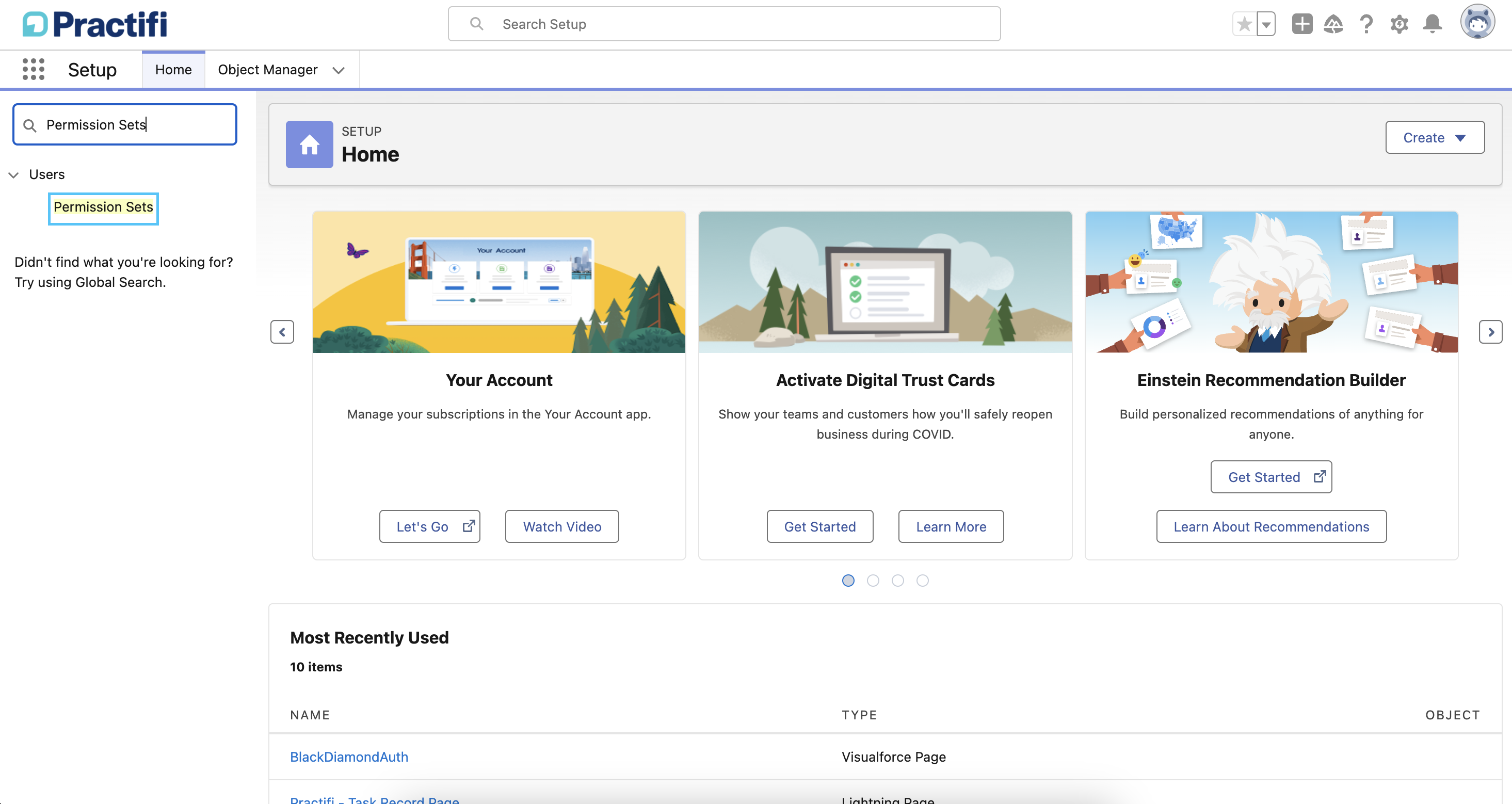Click the NAME column header
Viewport: 1512px width, 804px height.
coord(310,715)
